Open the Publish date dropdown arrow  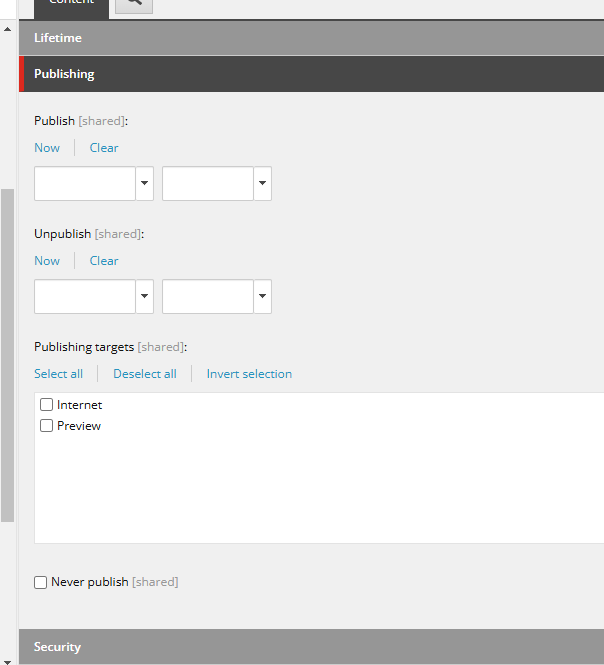click(x=145, y=183)
